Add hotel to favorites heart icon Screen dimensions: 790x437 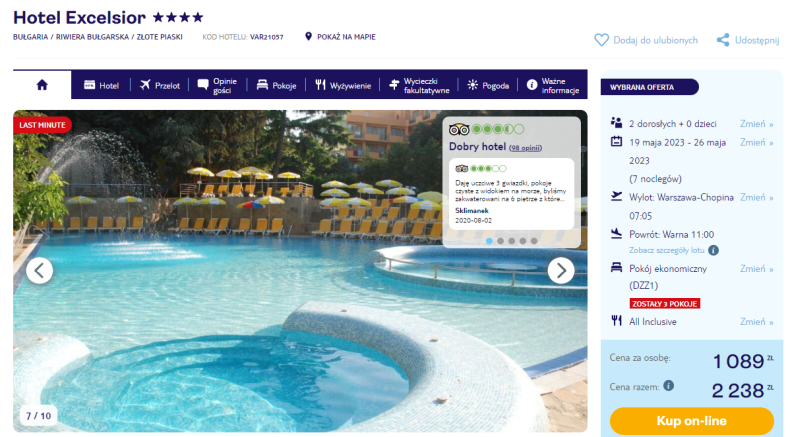601,40
